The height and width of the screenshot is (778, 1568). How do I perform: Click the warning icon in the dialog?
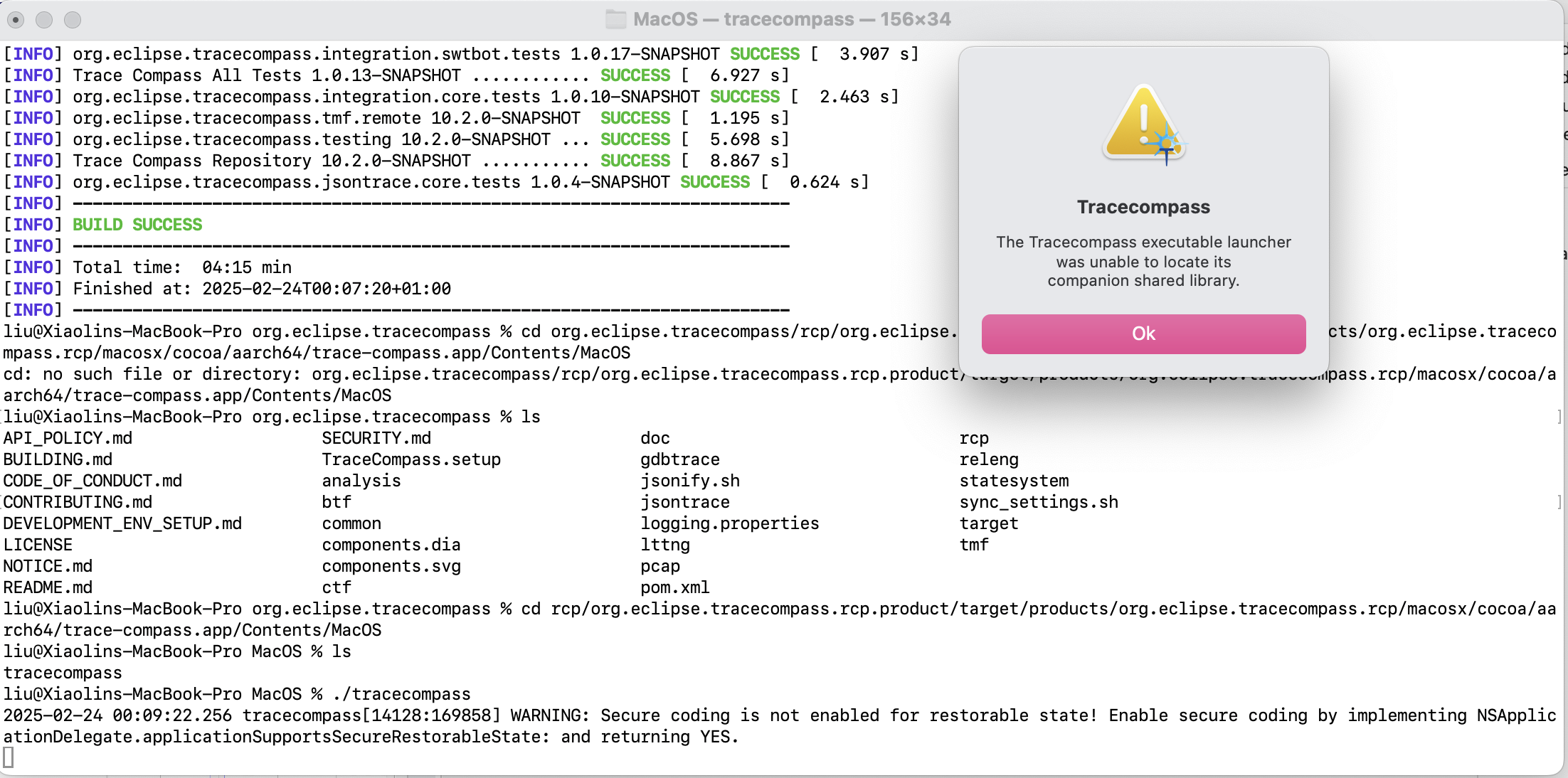click(x=1143, y=124)
